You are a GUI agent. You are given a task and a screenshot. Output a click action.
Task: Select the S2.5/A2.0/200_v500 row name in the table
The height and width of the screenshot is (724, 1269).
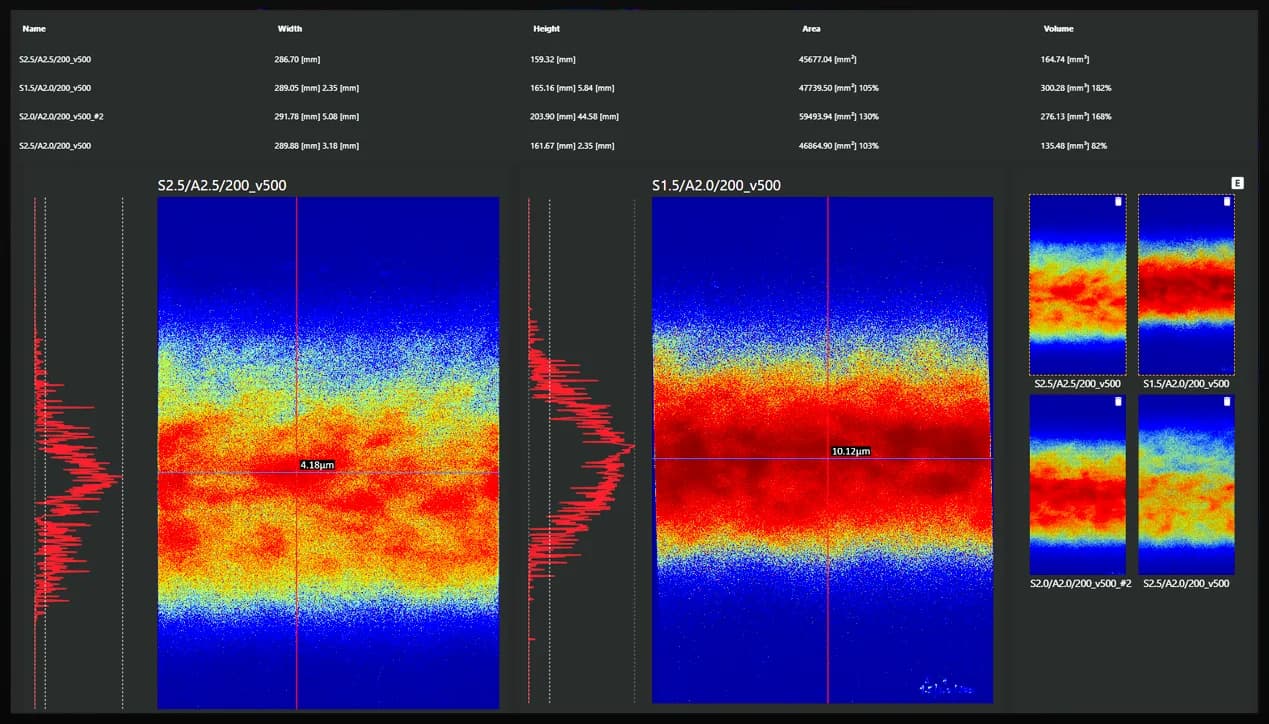click(x=55, y=146)
